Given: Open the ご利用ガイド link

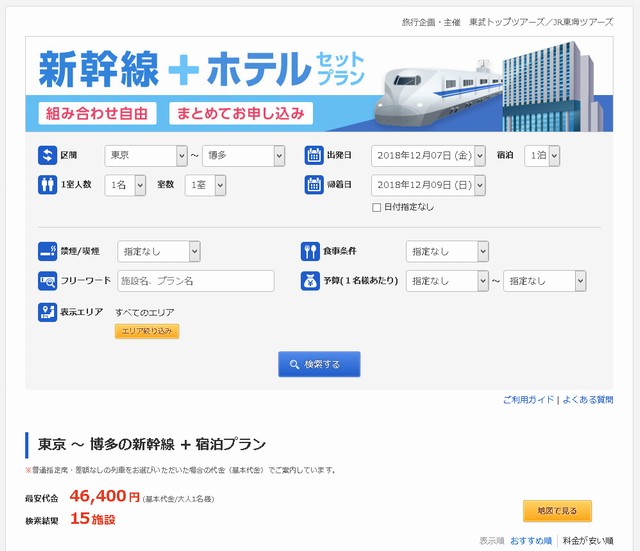Looking at the screenshot, I should coord(529,400).
